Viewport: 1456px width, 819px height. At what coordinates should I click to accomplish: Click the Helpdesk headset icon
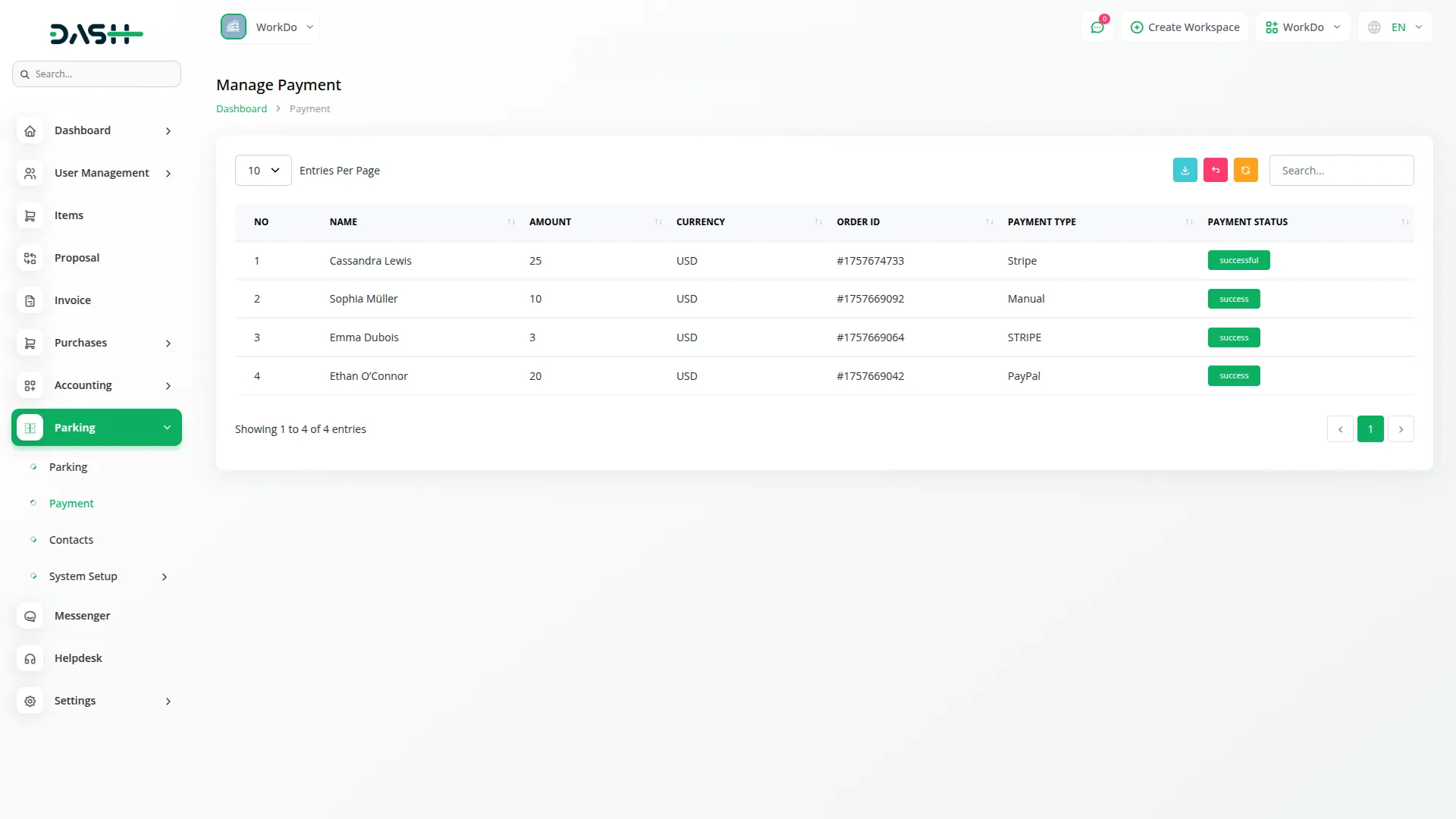coord(30,659)
